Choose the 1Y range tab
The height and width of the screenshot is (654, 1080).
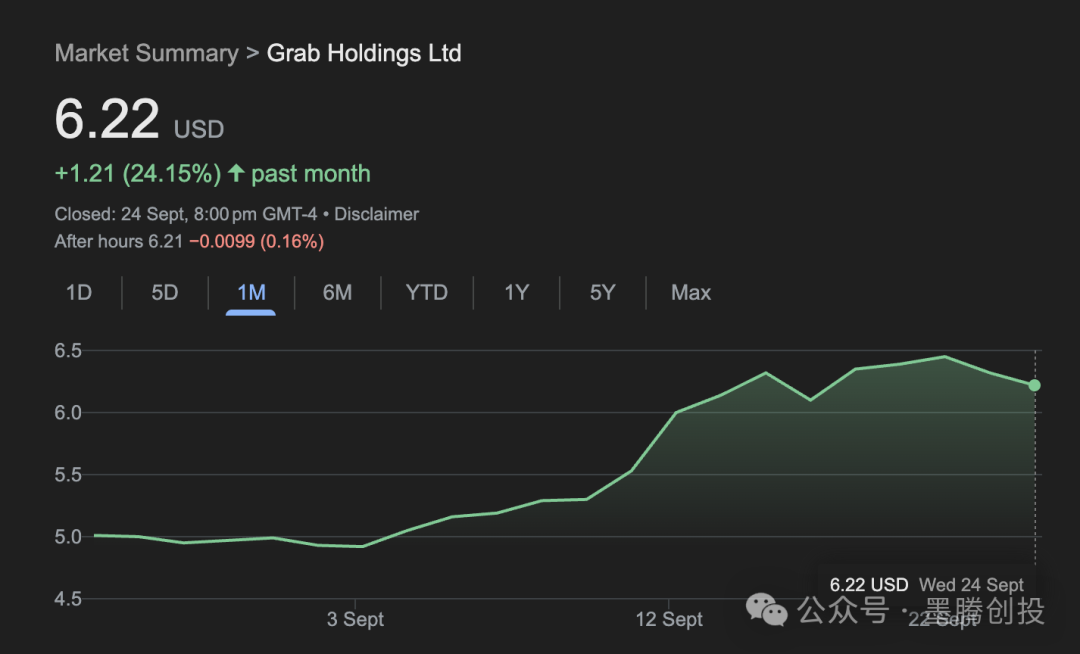point(516,293)
